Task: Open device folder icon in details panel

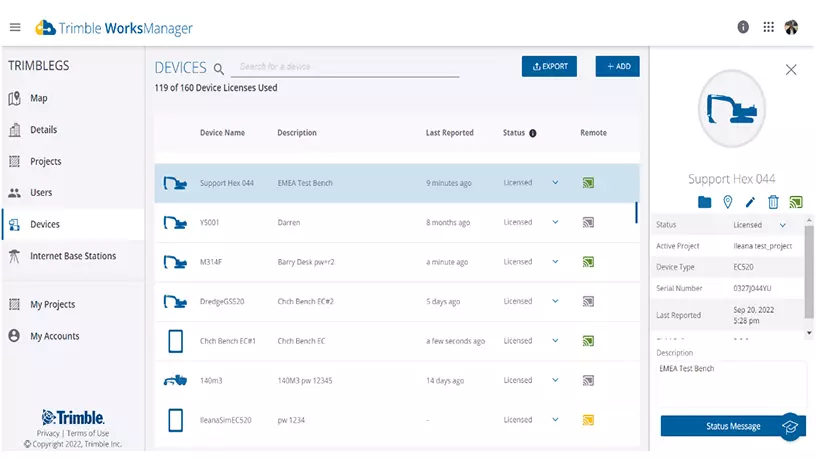Action: pyautogui.click(x=704, y=202)
